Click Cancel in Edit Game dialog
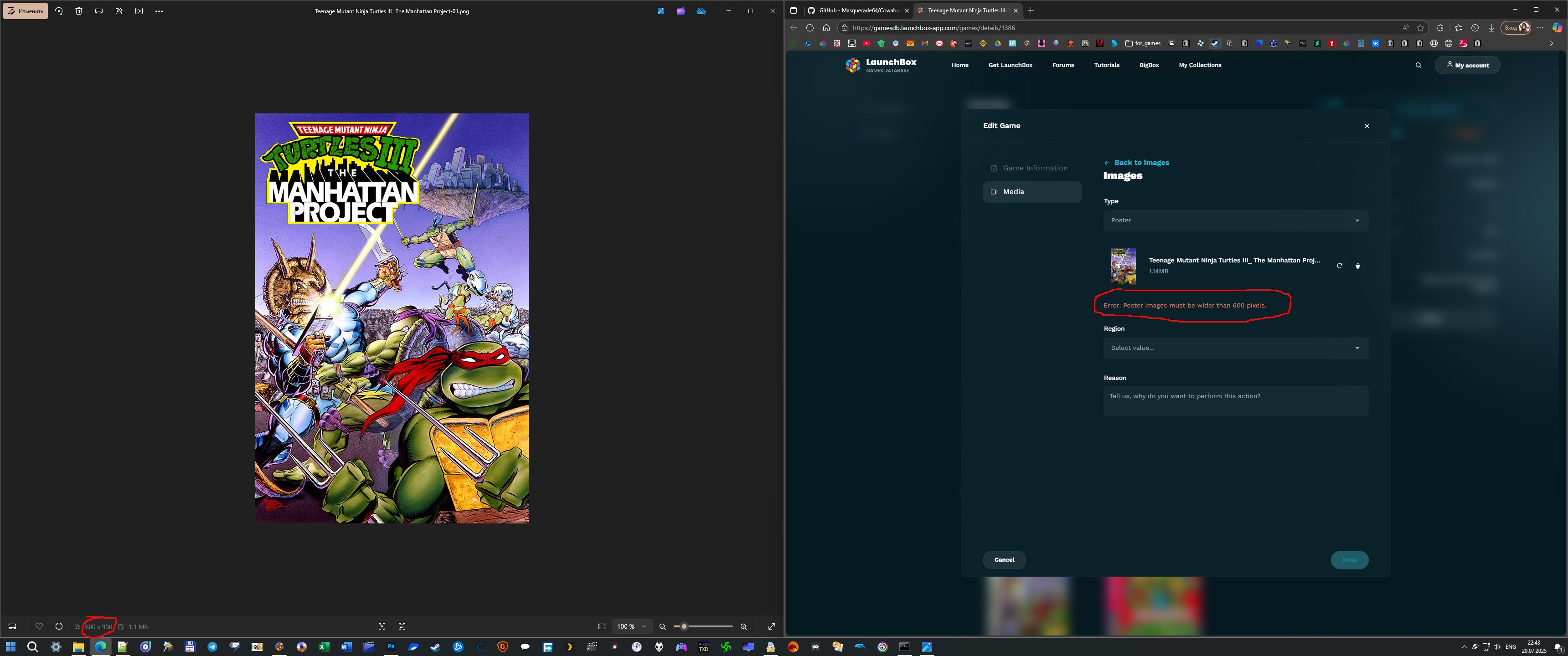Viewport: 1568px width, 656px height. [1004, 560]
